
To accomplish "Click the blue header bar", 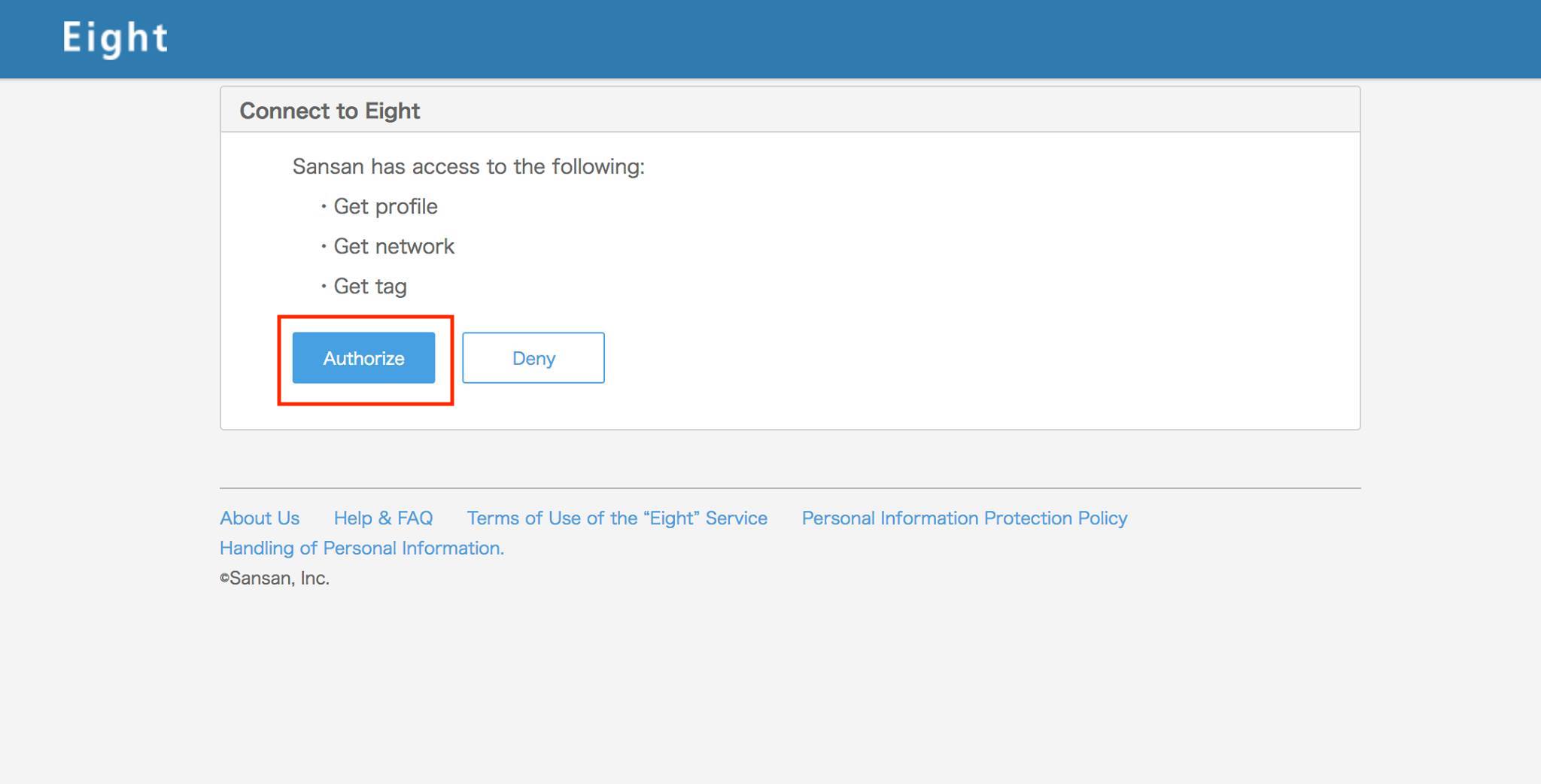I will point(770,39).
